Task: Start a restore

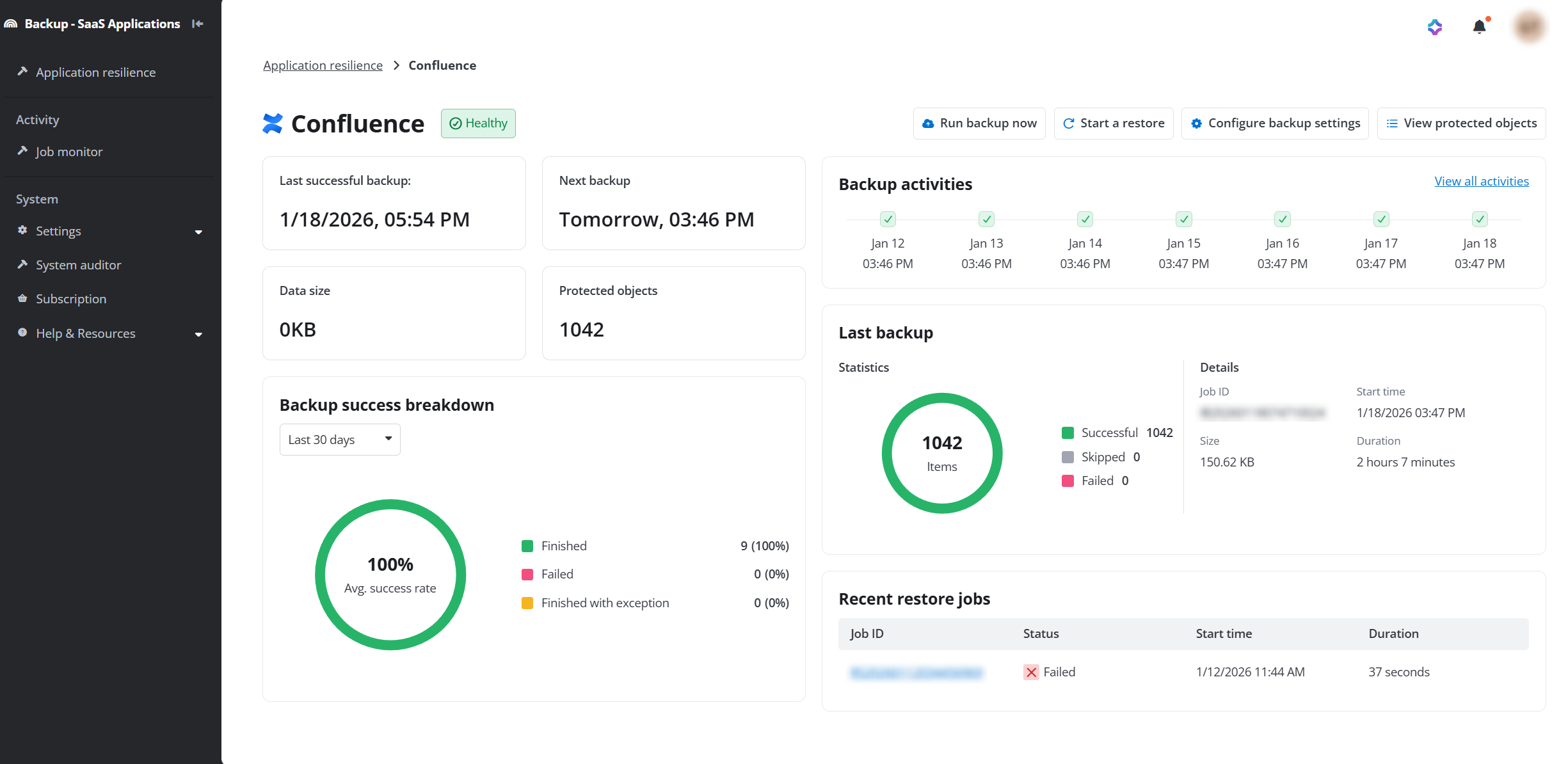Action: click(1114, 123)
